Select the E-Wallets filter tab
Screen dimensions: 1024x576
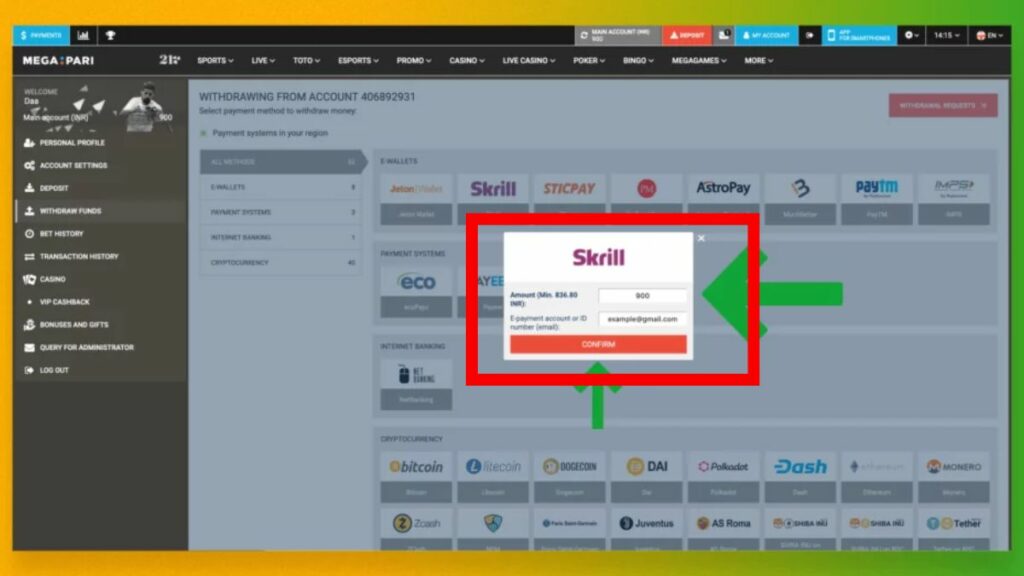[x=281, y=187]
